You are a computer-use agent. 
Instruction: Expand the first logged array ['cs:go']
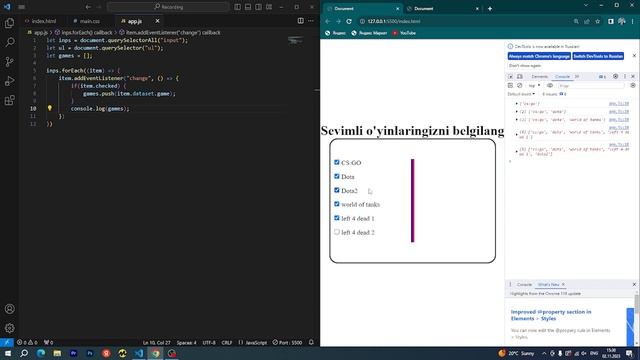point(517,104)
